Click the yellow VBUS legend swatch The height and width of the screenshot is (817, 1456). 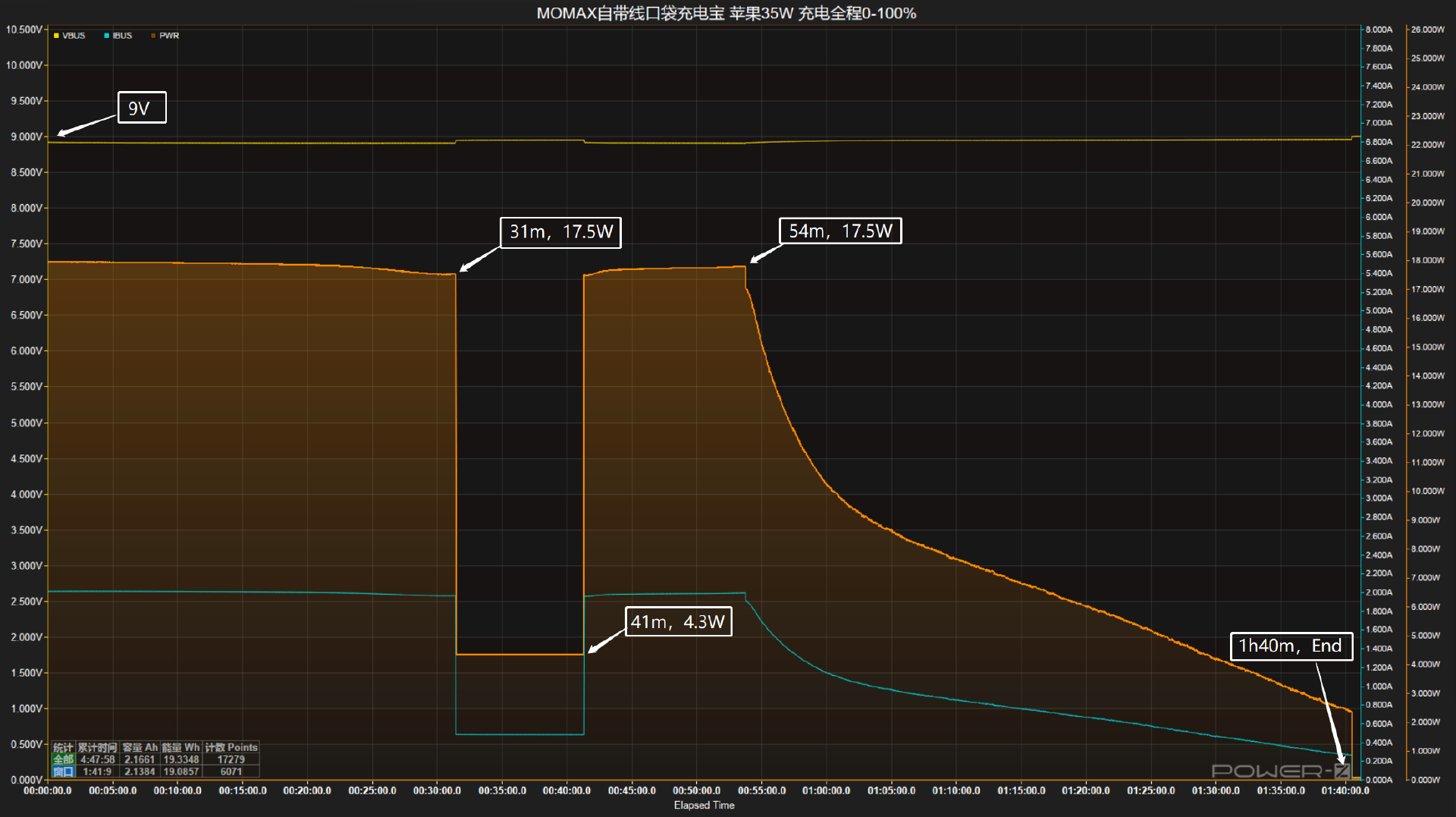(x=56, y=36)
